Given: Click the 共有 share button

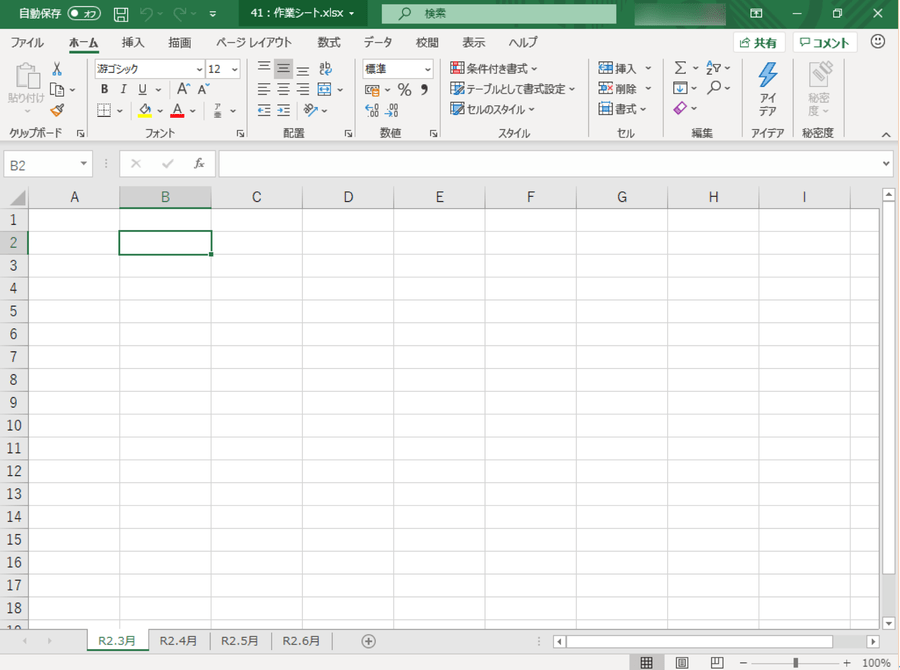Looking at the screenshot, I should (757, 43).
